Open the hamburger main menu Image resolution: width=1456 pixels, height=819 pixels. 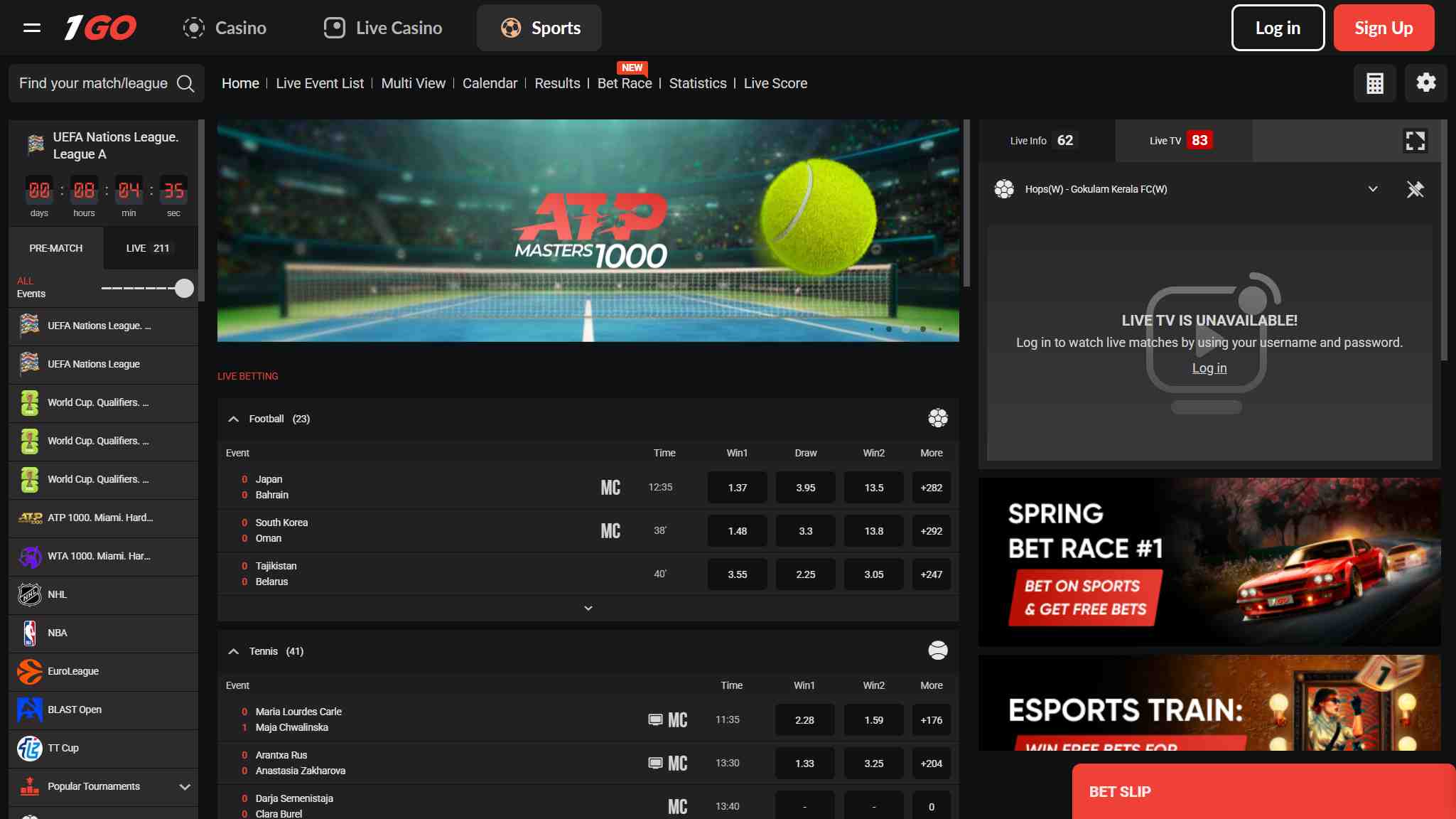31,28
